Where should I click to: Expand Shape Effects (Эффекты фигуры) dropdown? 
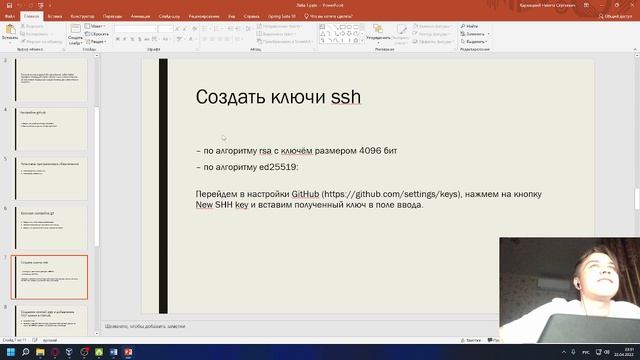(x=433, y=42)
